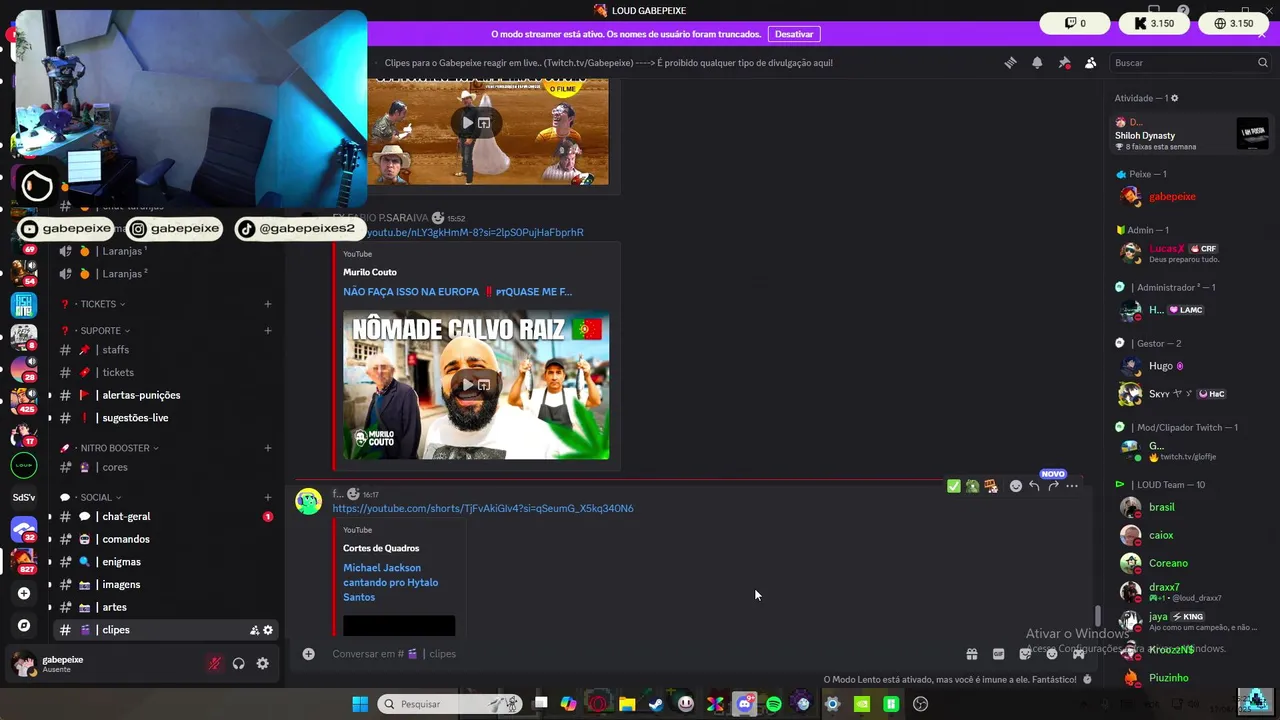This screenshot has height=720, width=1280.
Task: Open the chat-geral channel
Action: 165,517
